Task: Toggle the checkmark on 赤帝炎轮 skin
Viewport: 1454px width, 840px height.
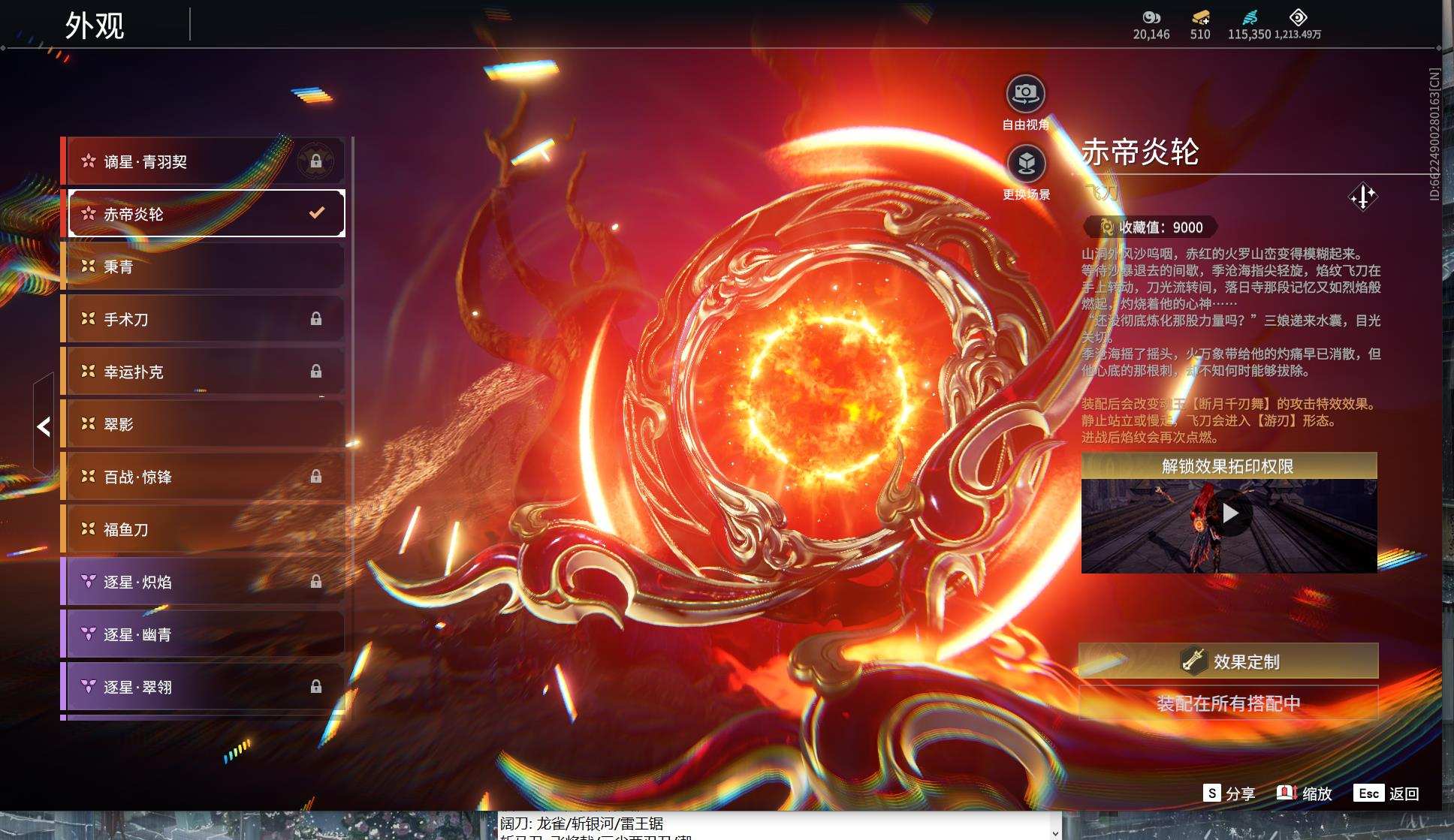Action: coord(317,213)
